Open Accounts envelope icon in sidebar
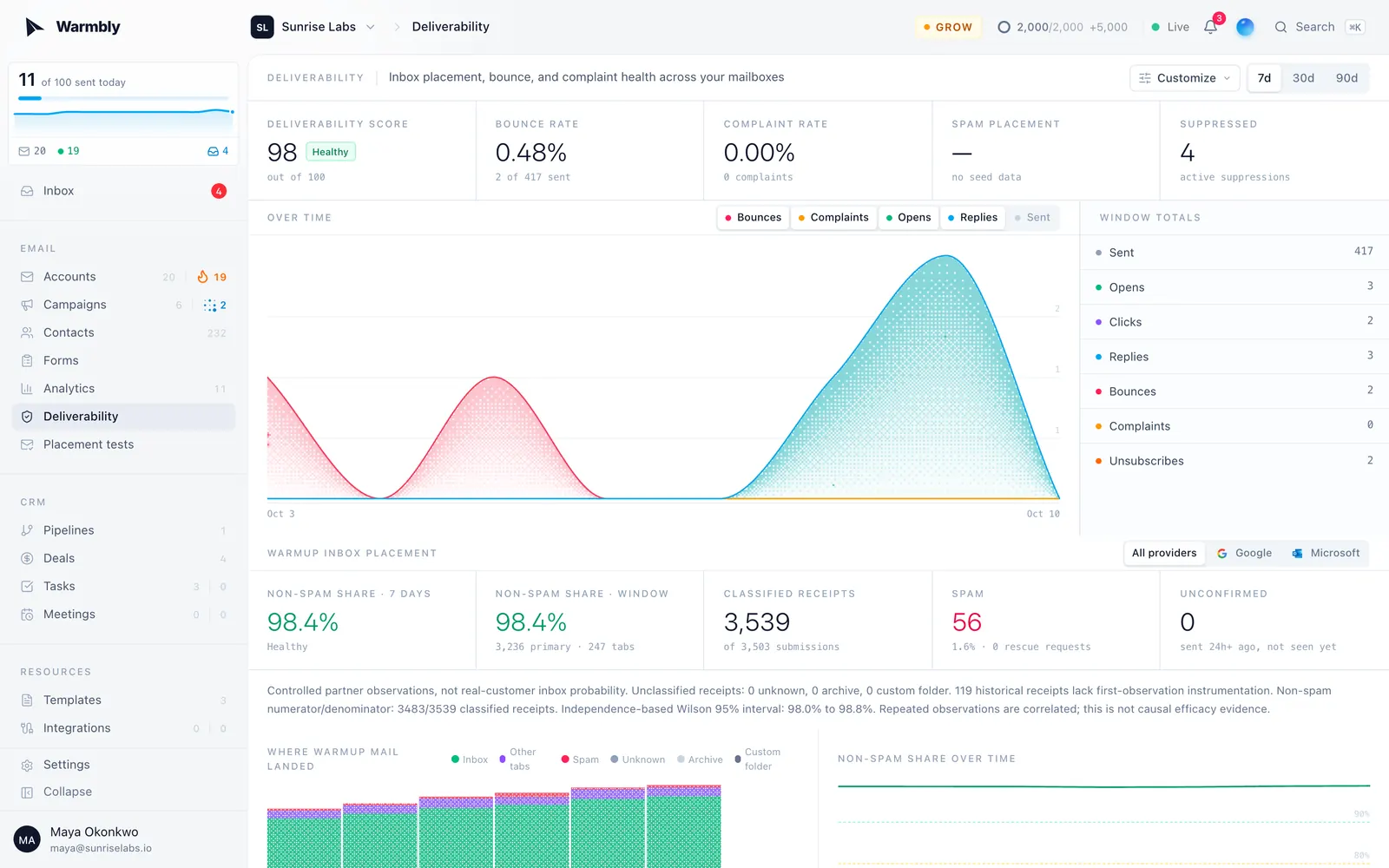The height and width of the screenshot is (868, 1389). coord(27,277)
